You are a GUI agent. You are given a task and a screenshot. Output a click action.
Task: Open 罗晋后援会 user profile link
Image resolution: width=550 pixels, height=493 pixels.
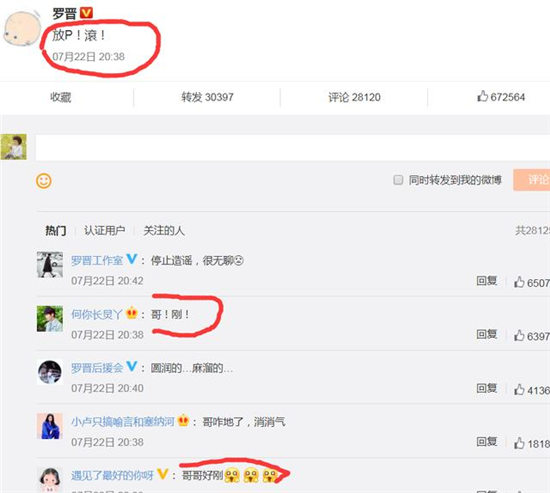click(97, 368)
